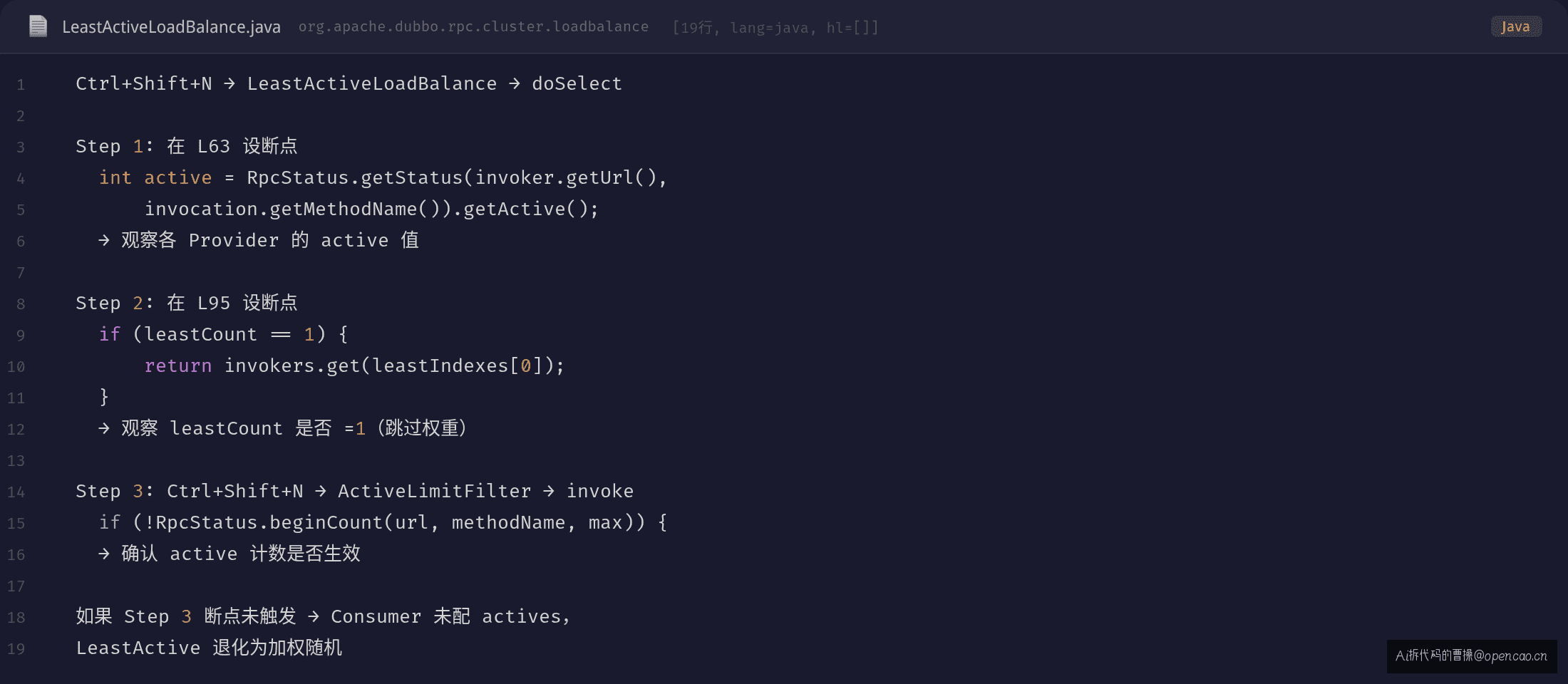
Task: Click line number 19 in the gutter
Action: [16, 649]
